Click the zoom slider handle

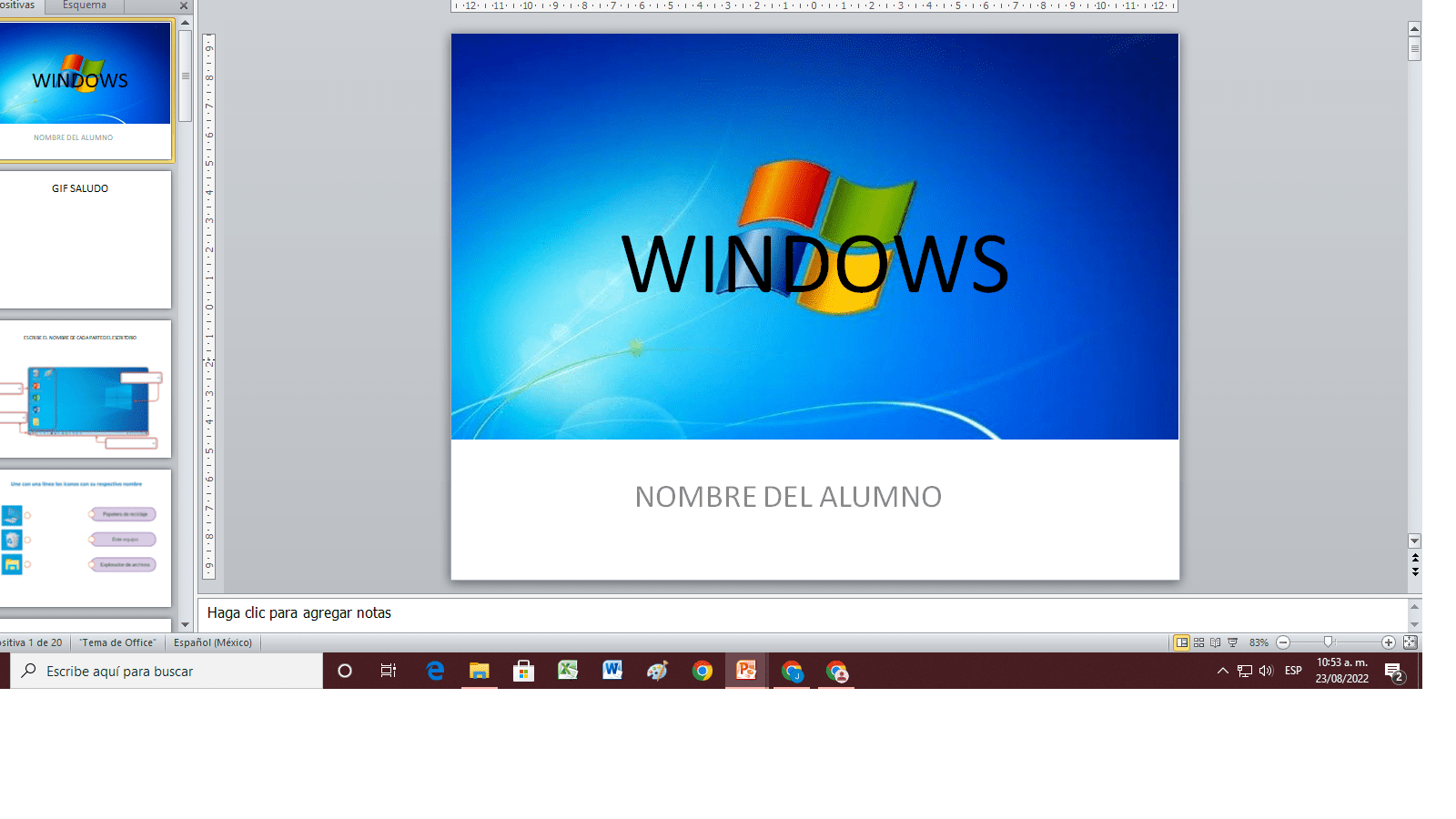click(x=1328, y=642)
